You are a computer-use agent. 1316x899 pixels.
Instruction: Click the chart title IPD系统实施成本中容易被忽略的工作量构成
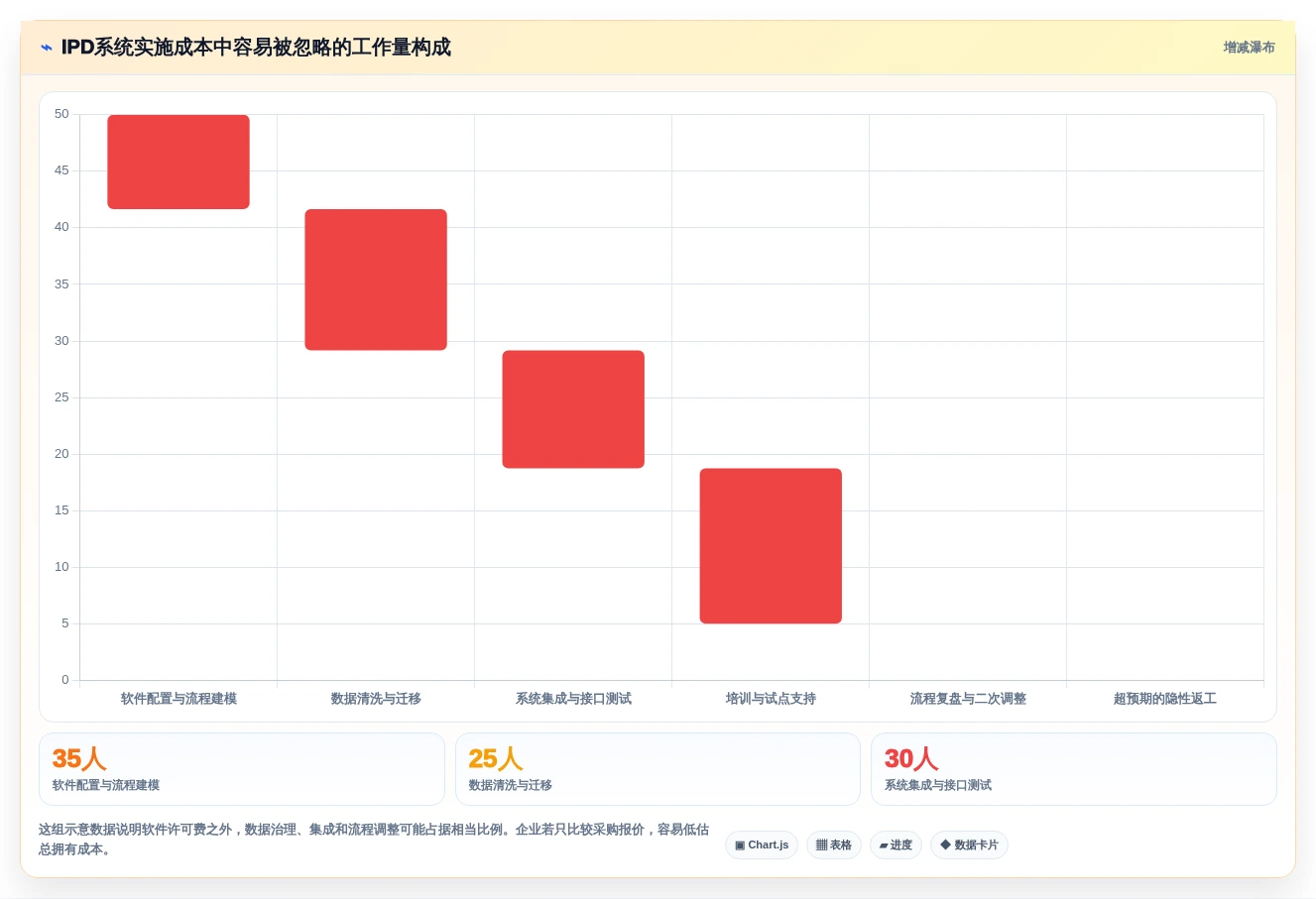(x=256, y=48)
